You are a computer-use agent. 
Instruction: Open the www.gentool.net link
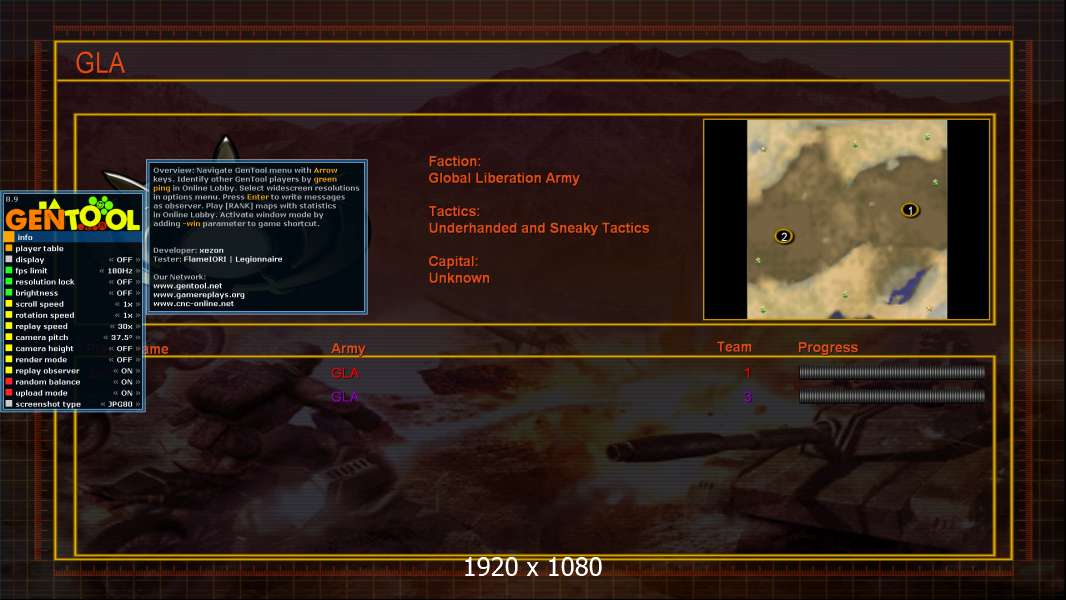tap(188, 286)
